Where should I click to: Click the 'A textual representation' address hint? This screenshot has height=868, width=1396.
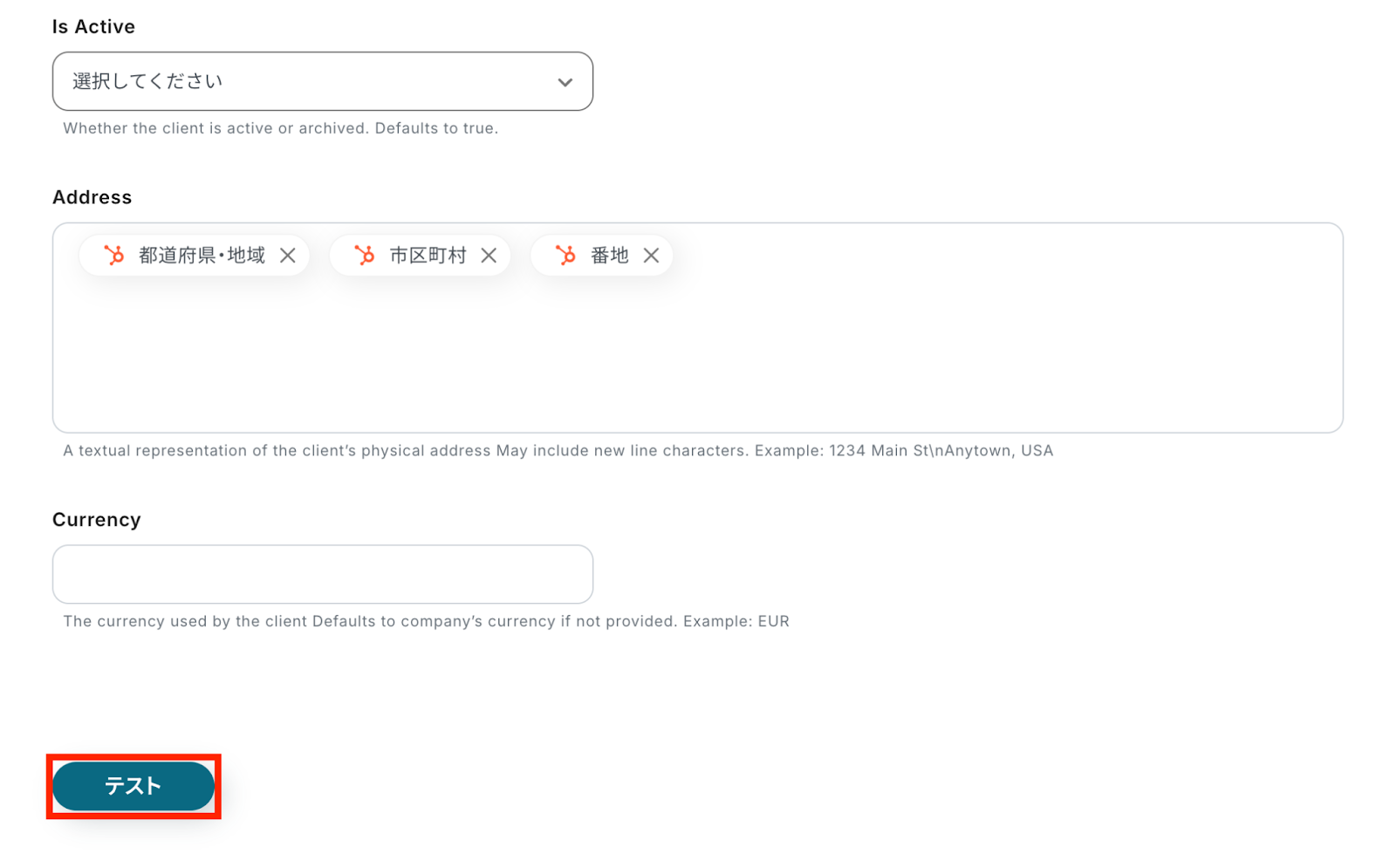click(x=558, y=451)
